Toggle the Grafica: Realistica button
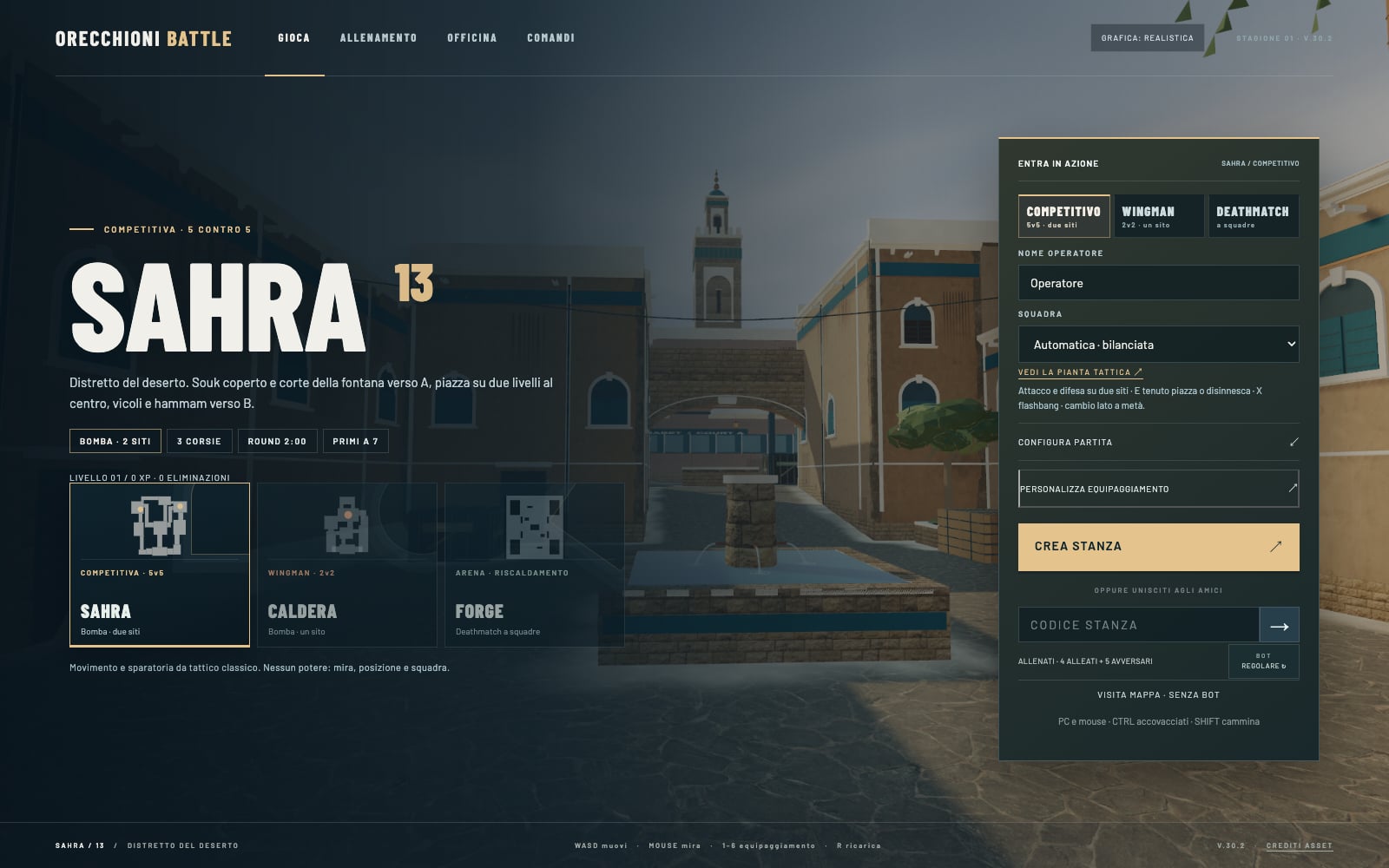Screen dimensions: 1389x868 pyautogui.click(x=1147, y=38)
